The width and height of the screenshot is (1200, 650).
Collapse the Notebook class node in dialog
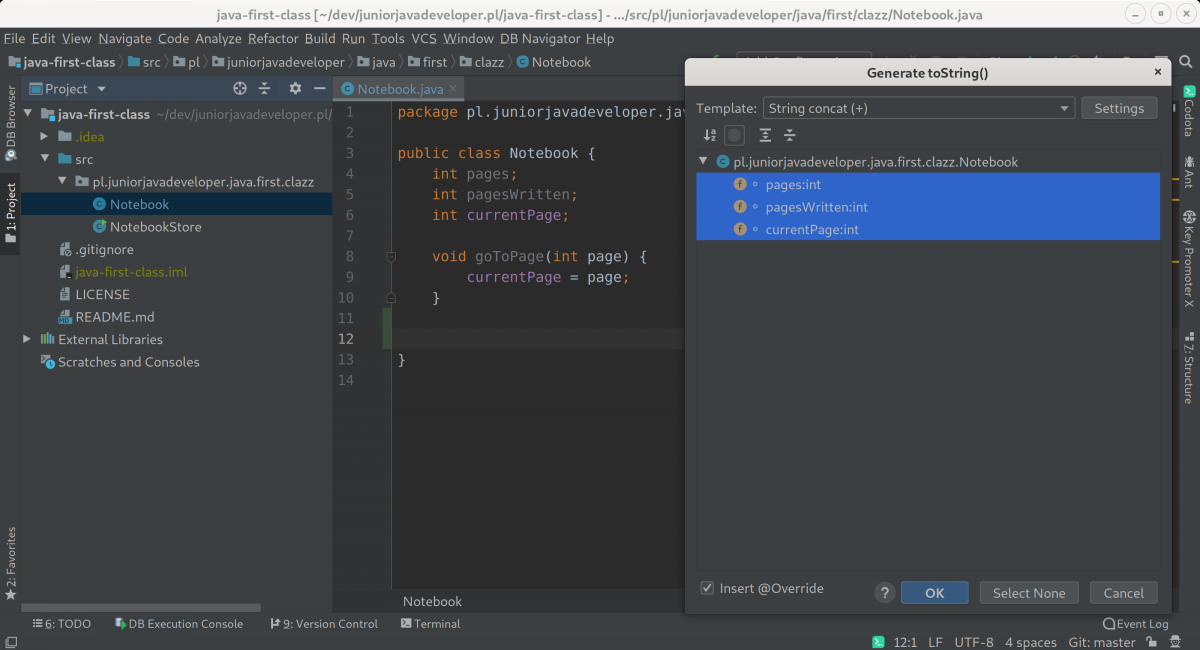[x=704, y=162]
